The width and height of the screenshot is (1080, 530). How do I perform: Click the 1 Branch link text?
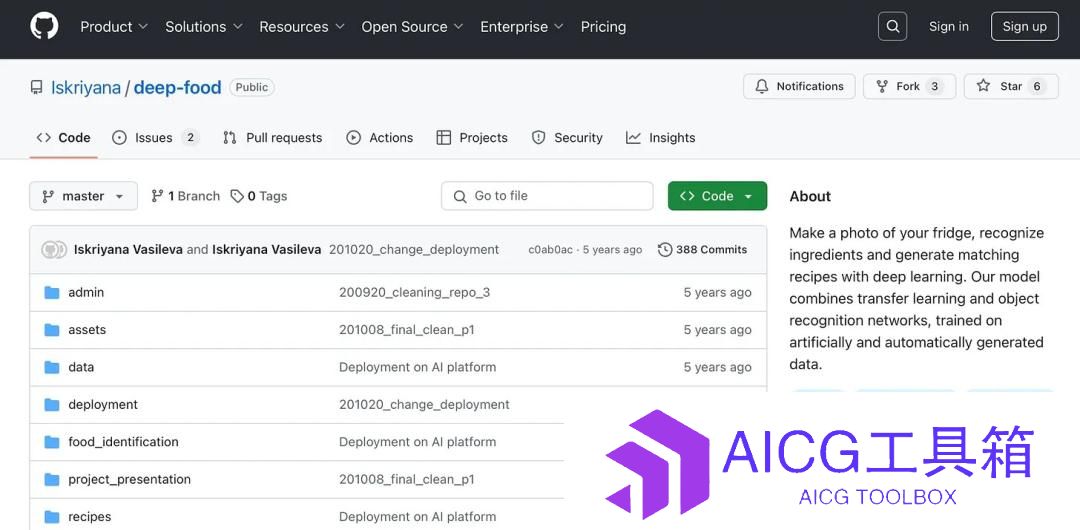pos(194,196)
